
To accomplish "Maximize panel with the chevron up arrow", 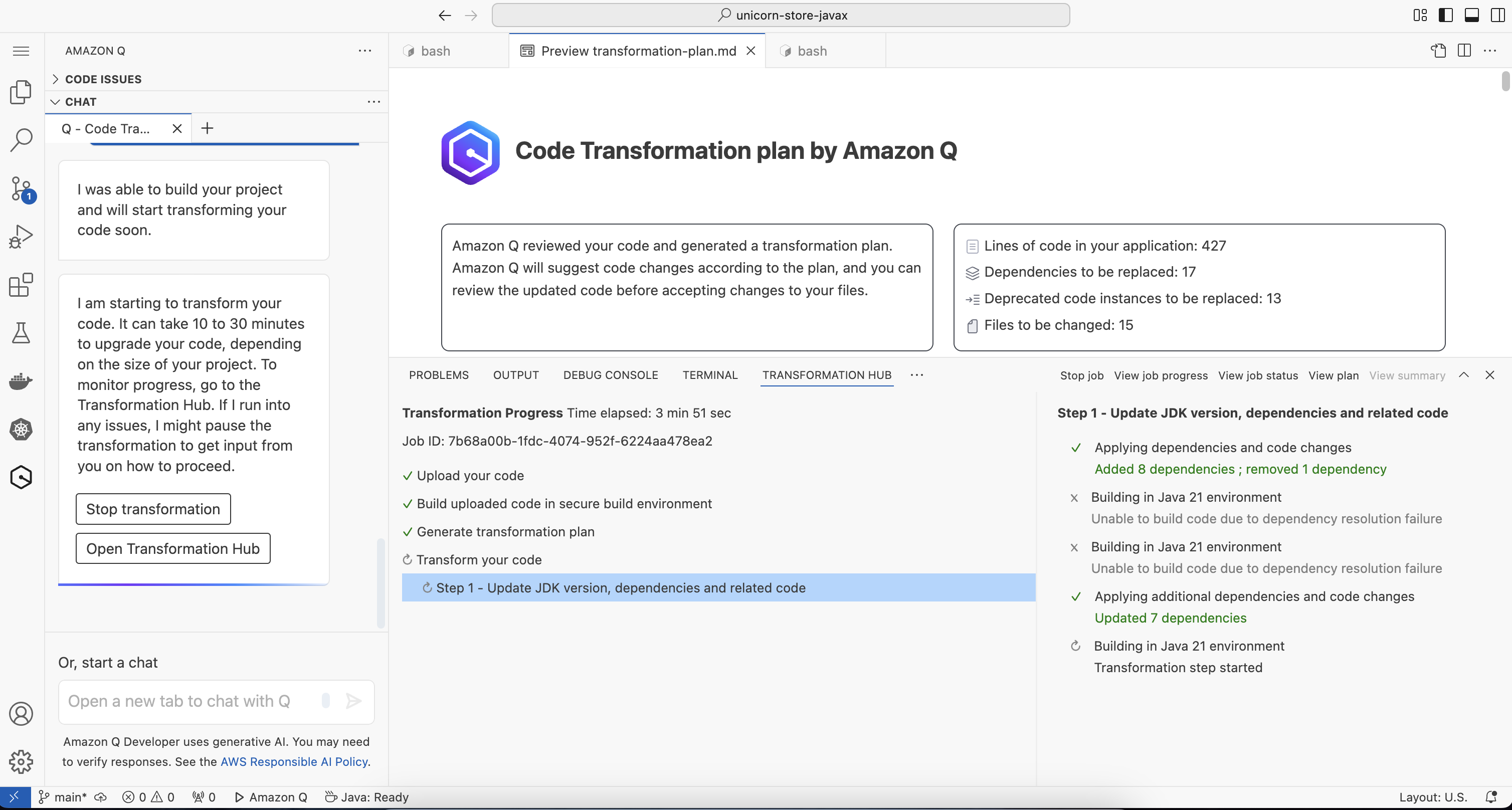I will tap(1464, 375).
